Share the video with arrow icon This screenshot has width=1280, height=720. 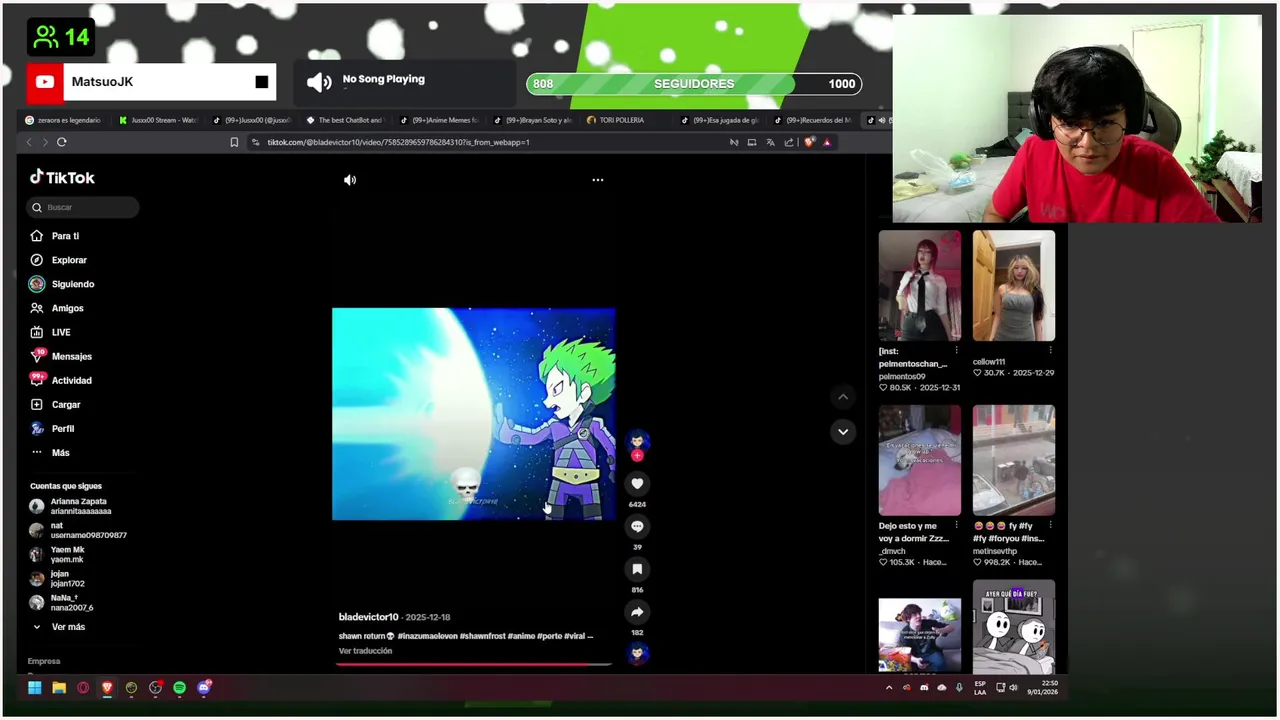point(637,612)
